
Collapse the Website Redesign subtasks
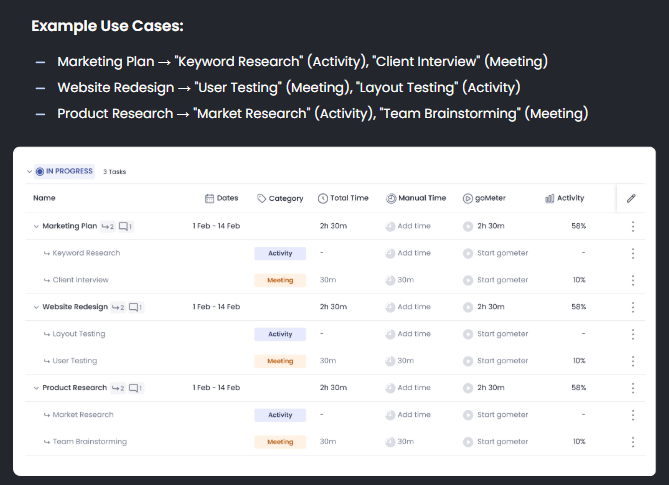[x=36, y=307]
